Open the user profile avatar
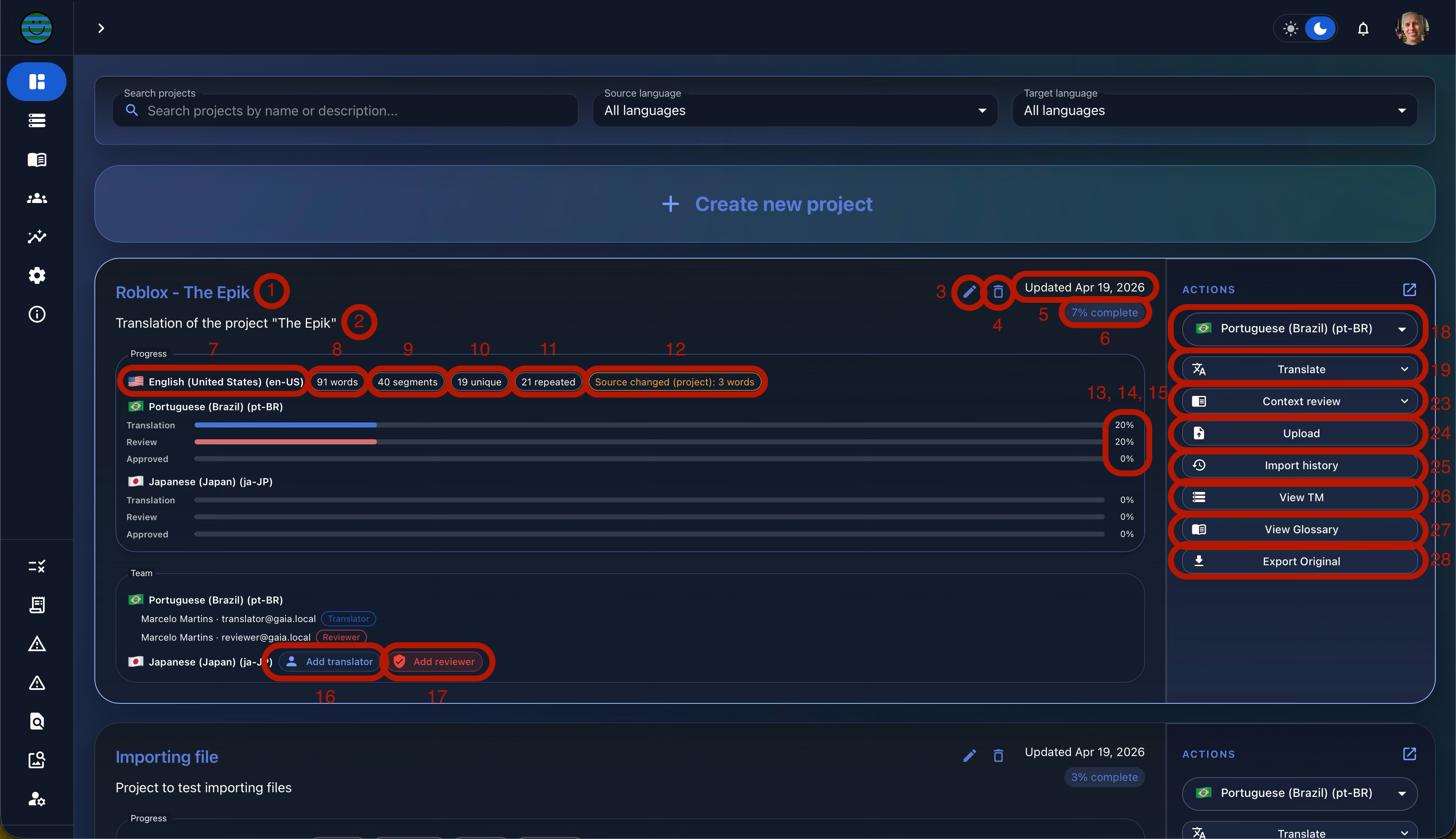This screenshot has height=839, width=1456. (1412, 28)
